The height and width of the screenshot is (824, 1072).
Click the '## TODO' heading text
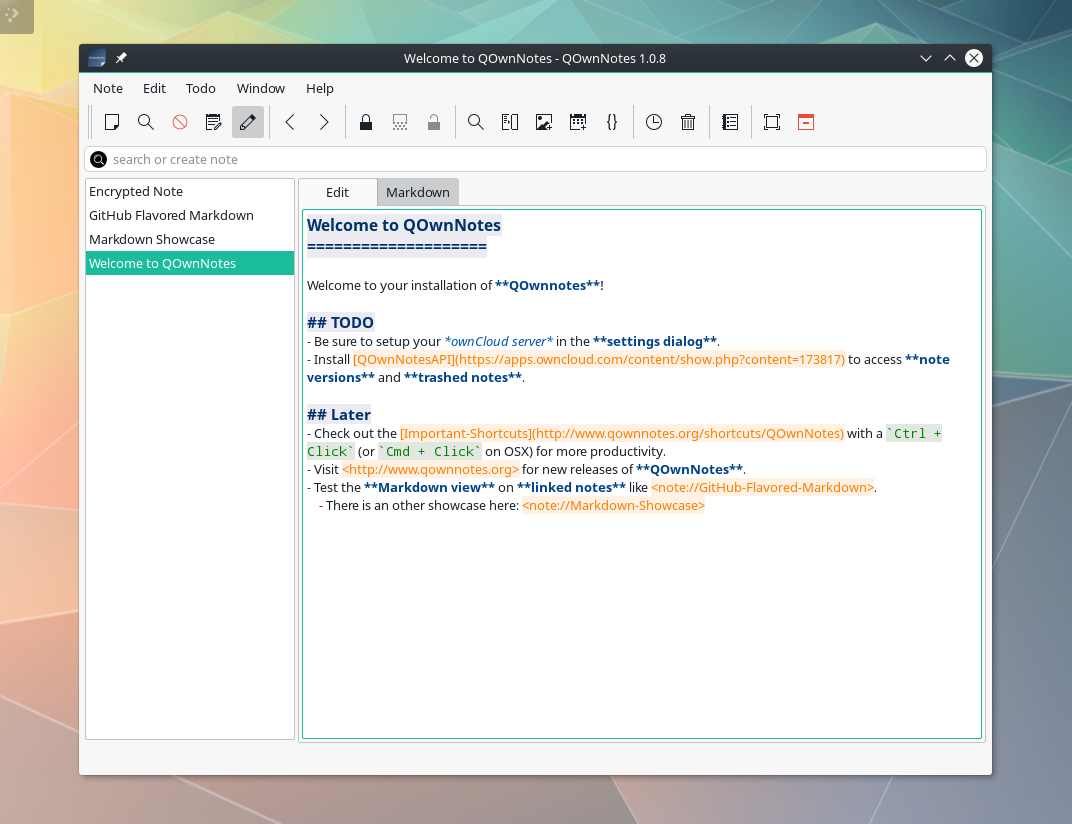[x=340, y=322]
